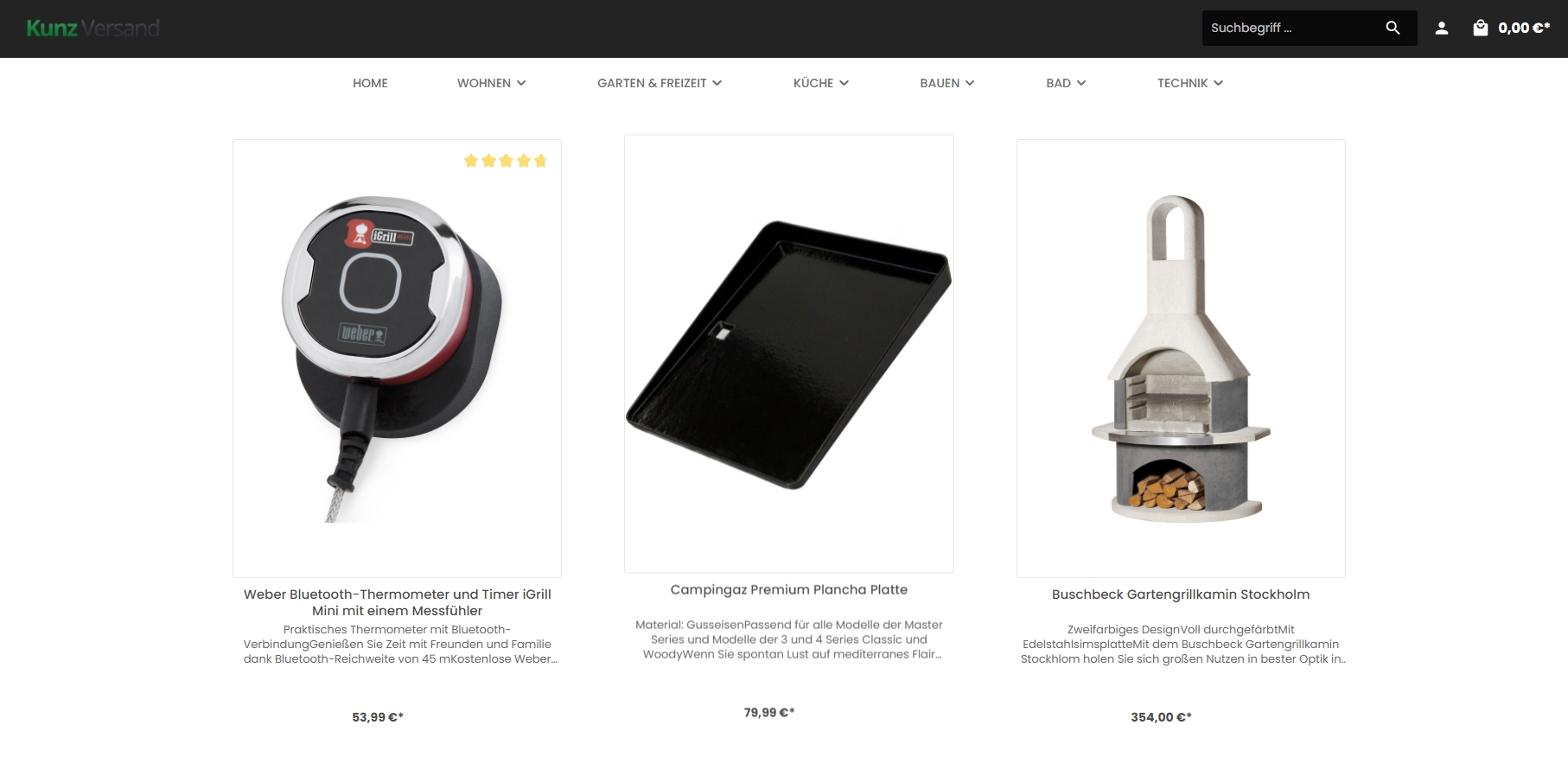This screenshot has width=1568, height=763.
Task: Open Weber Bluetooth-Thermometer iGrill Mini title link
Action: 398,602
